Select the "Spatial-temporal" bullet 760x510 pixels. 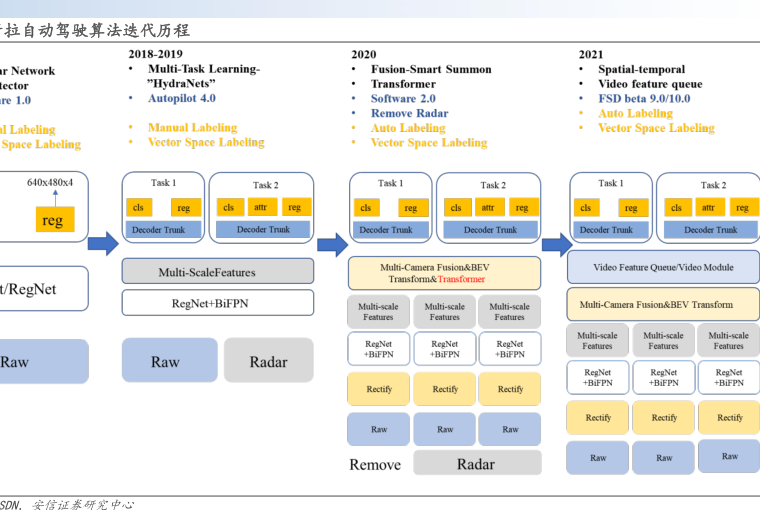[x=641, y=69]
